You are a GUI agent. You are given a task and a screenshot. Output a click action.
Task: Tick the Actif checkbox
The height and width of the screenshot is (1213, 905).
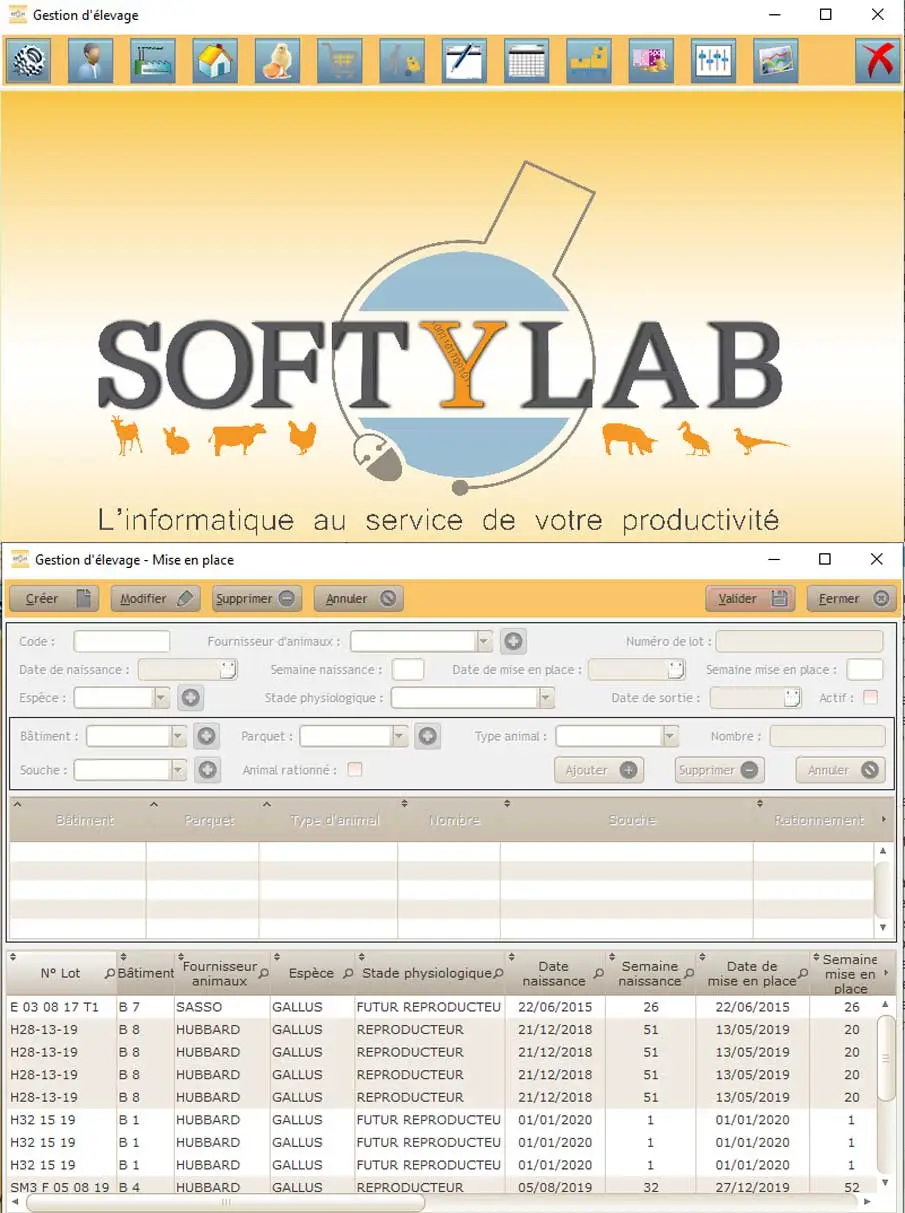click(x=871, y=697)
